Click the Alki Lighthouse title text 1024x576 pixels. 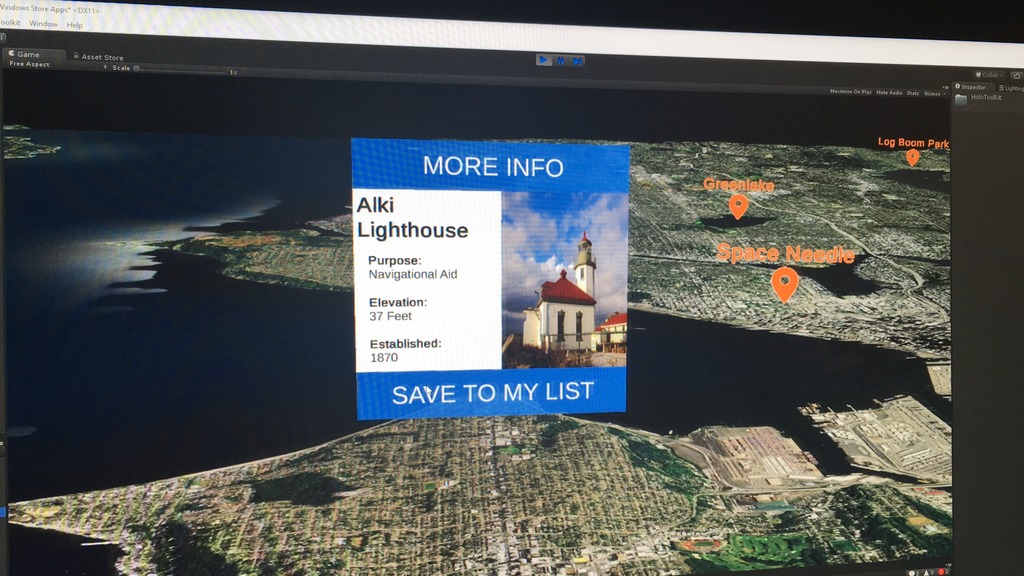click(412, 217)
